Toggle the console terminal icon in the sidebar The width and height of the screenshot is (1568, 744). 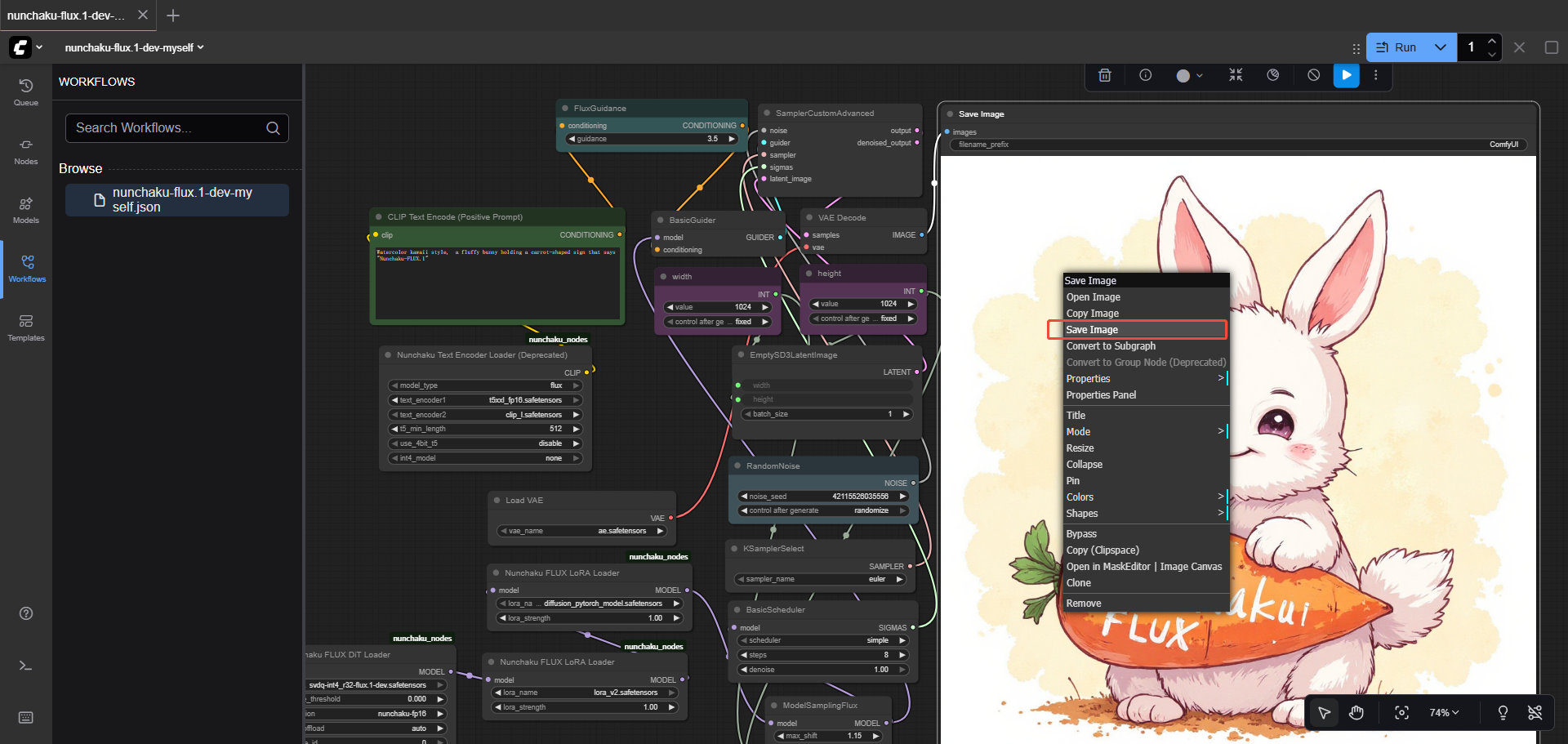pos(26,666)
